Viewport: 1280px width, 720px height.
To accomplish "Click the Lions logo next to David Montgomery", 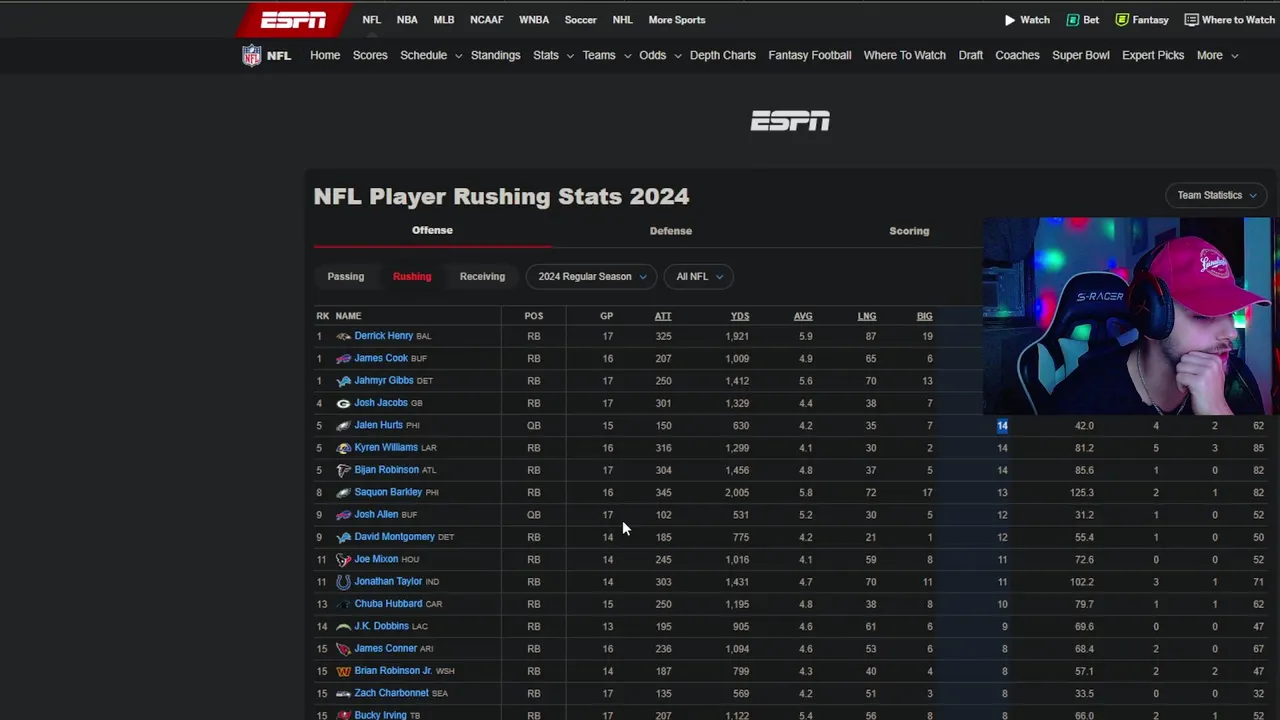I will click(x=343, y=537).
